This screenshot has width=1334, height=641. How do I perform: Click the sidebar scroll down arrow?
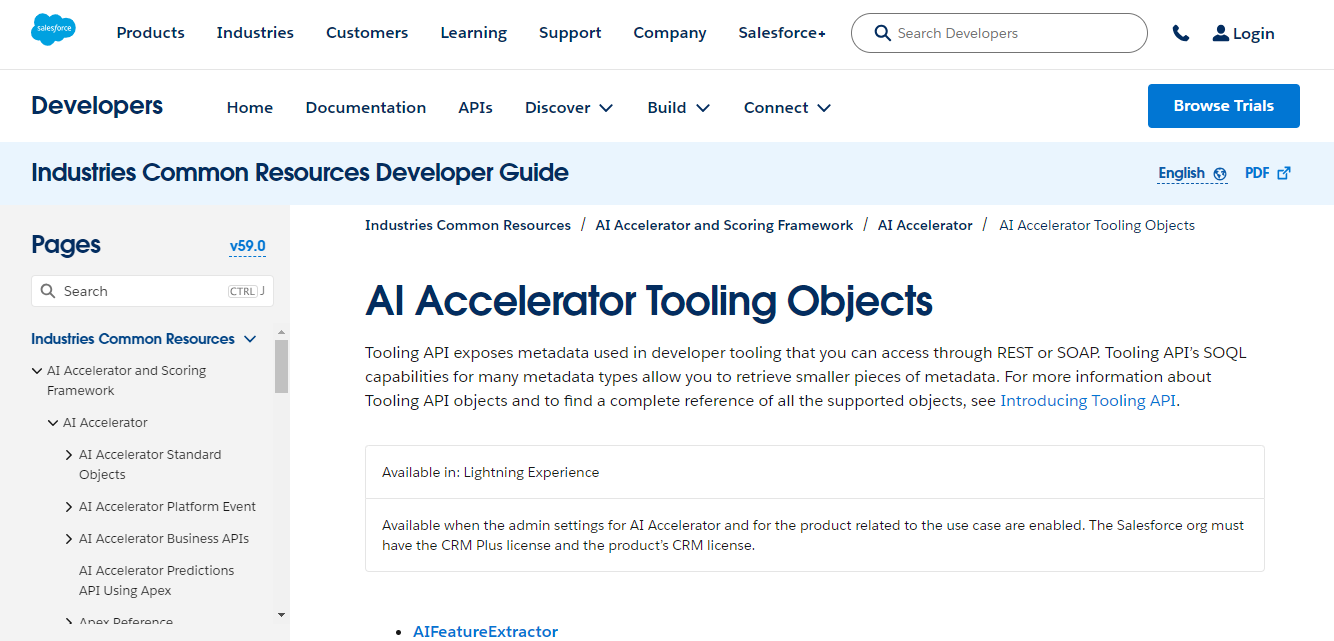(x=281, y=615)
